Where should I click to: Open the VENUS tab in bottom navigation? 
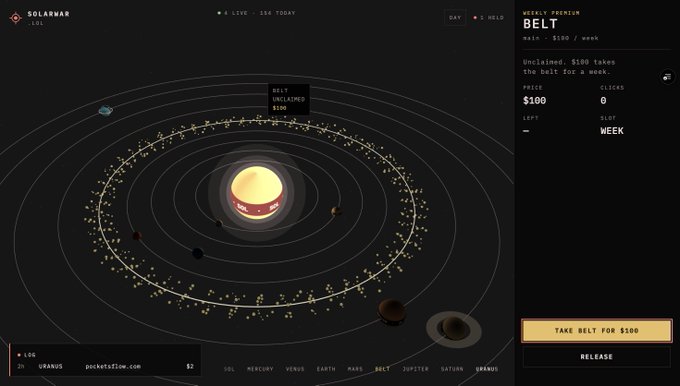coord(295,369)
